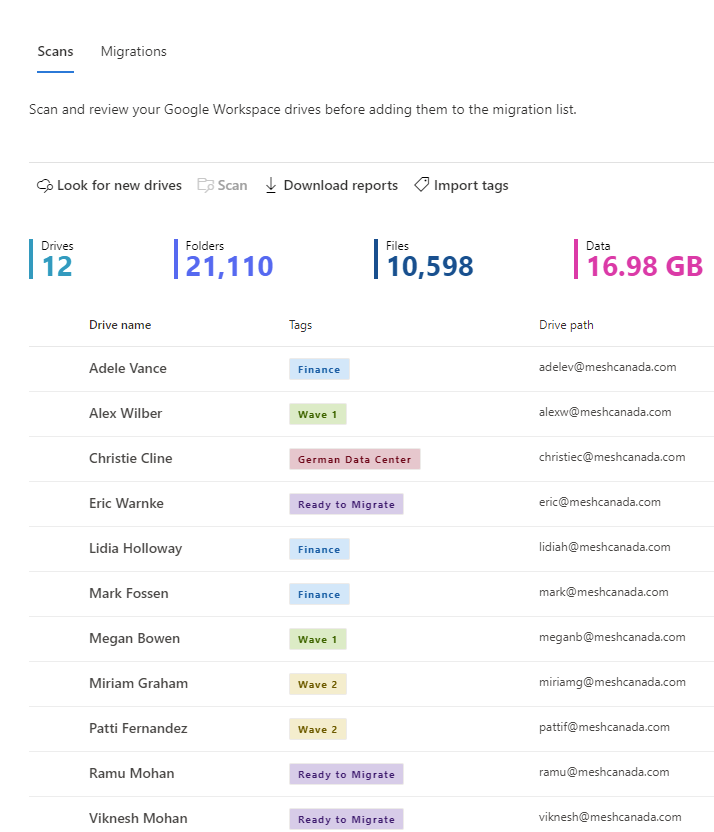Viewport: 714px width, 832px height.
Task: Click the Wave 2 tag on Miriam Graham
Action: 318,684
